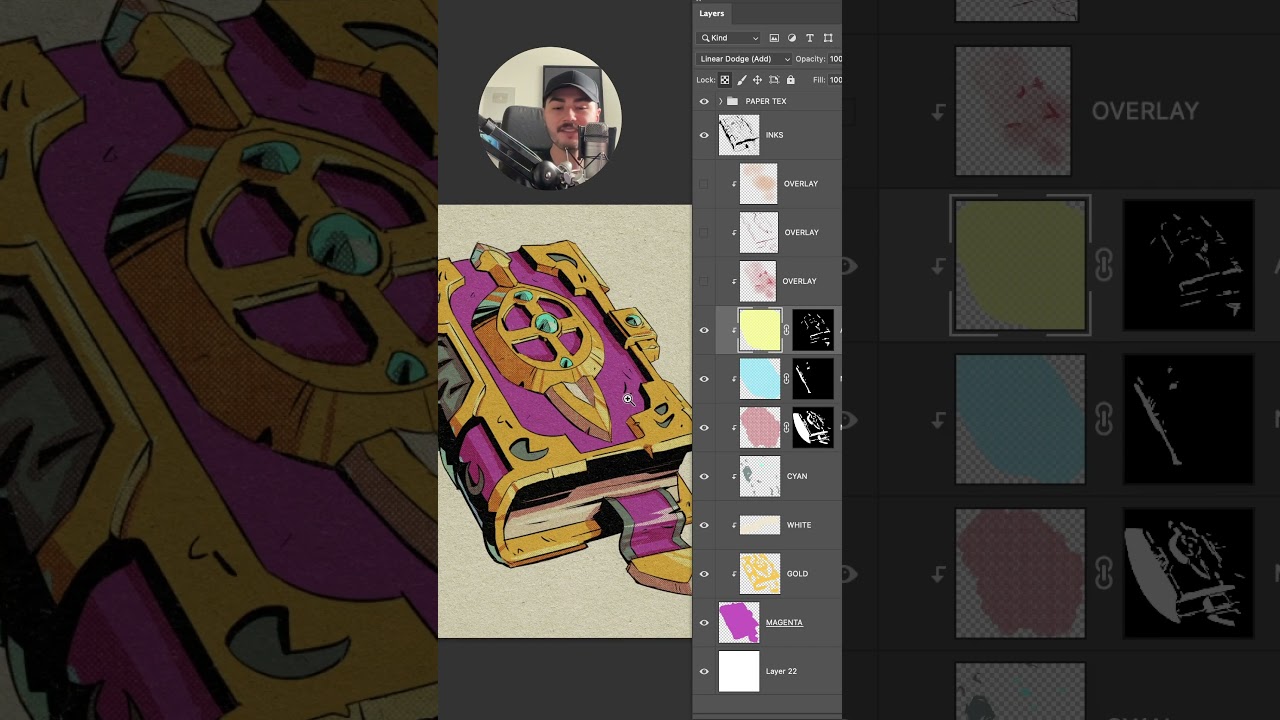Show the third OVERLAY layer with red smudge
This screenshot has height=720, width=1280.
click(x=704, y=281)
